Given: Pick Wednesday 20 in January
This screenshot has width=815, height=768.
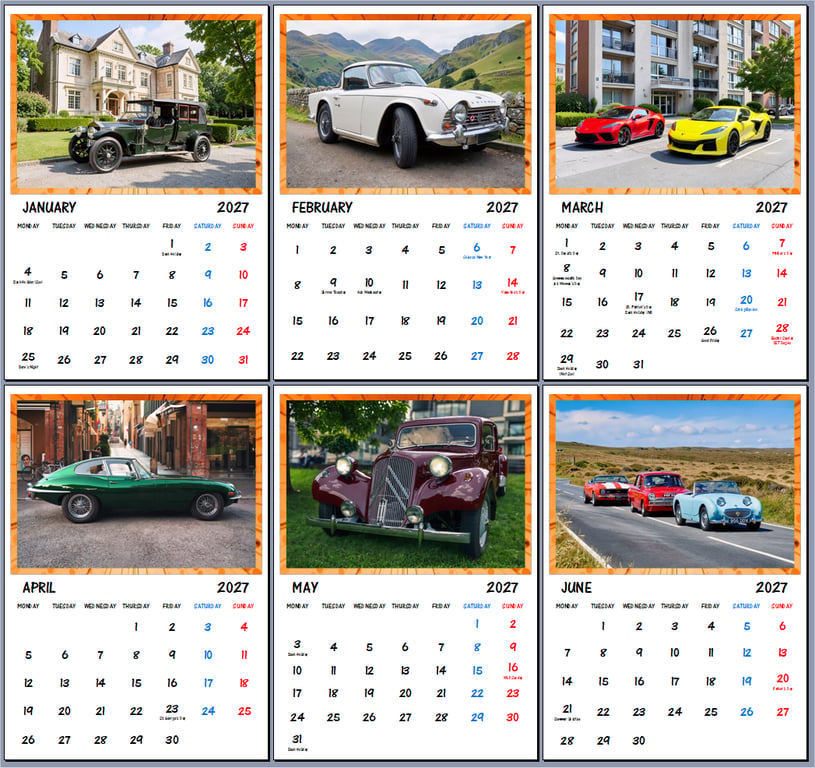Looking at the screenshot, I should pos(99,331).
